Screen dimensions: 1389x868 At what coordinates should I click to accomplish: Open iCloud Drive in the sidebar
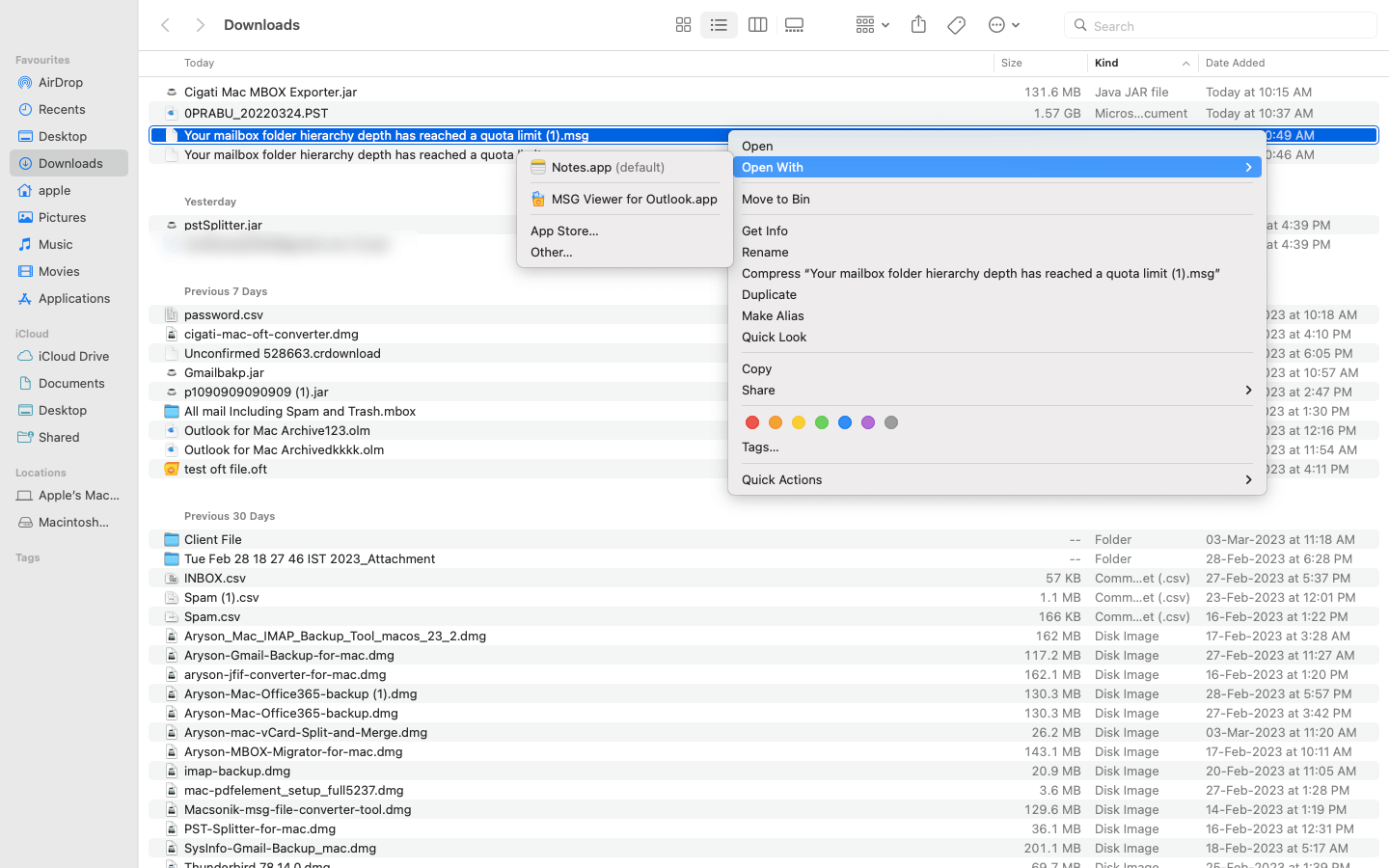(68, 356)
